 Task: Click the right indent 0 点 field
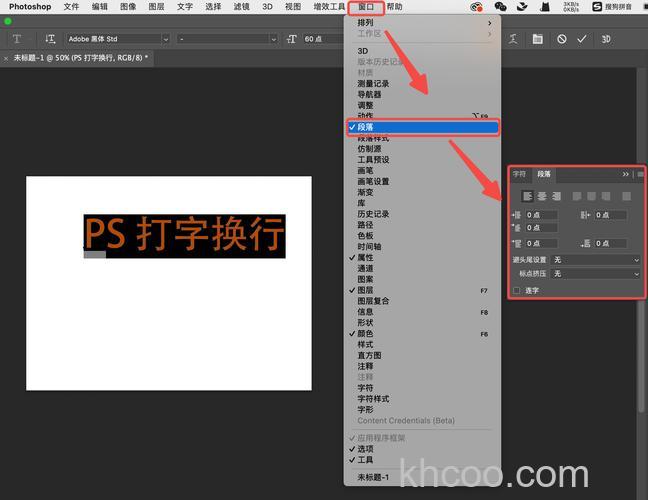point(611,215)
